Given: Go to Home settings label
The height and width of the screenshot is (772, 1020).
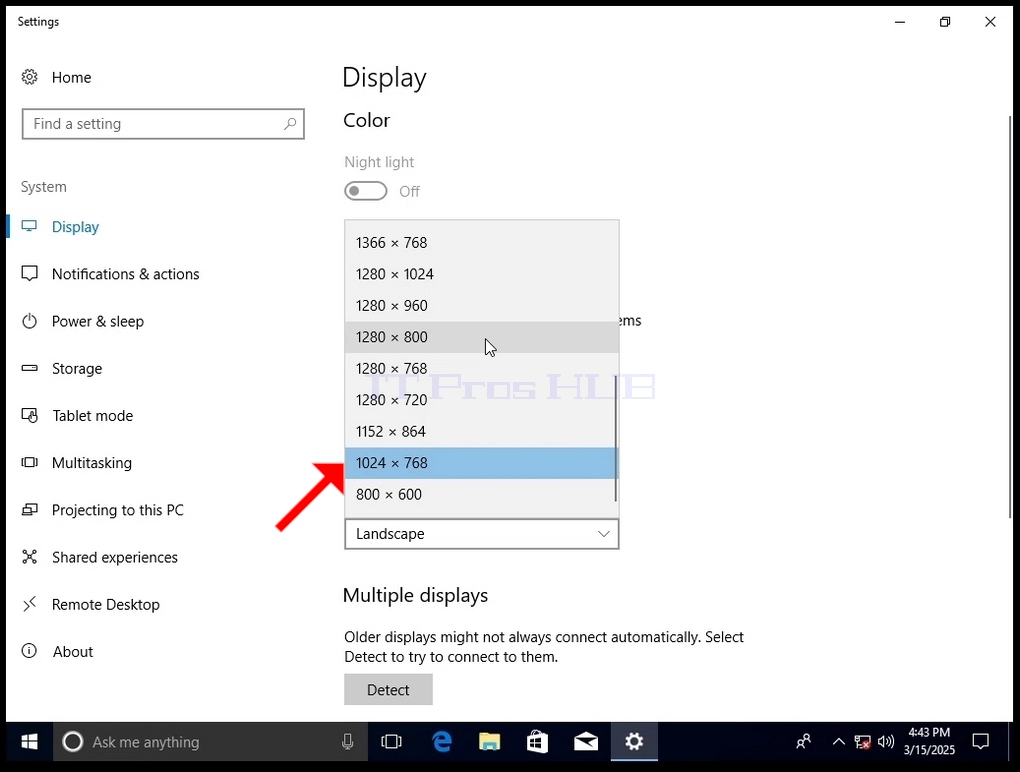Looking at the screenshot, I should [72, 77].
